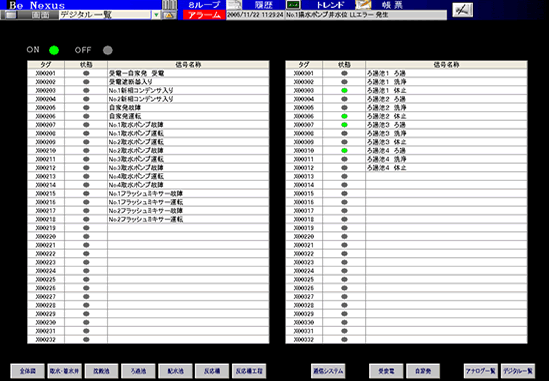Open the 8ループ loop view icon
549x381 pixels.
(169, 5)
